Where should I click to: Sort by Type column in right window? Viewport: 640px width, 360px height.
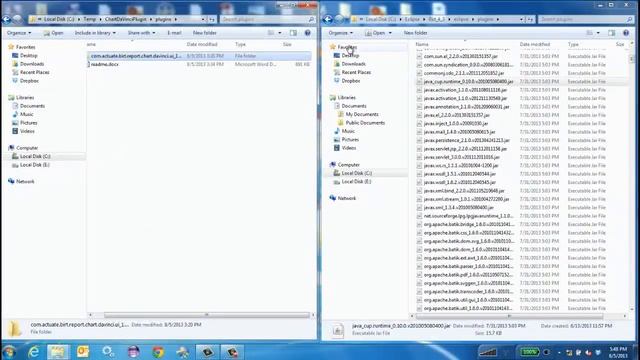point(573,44)
